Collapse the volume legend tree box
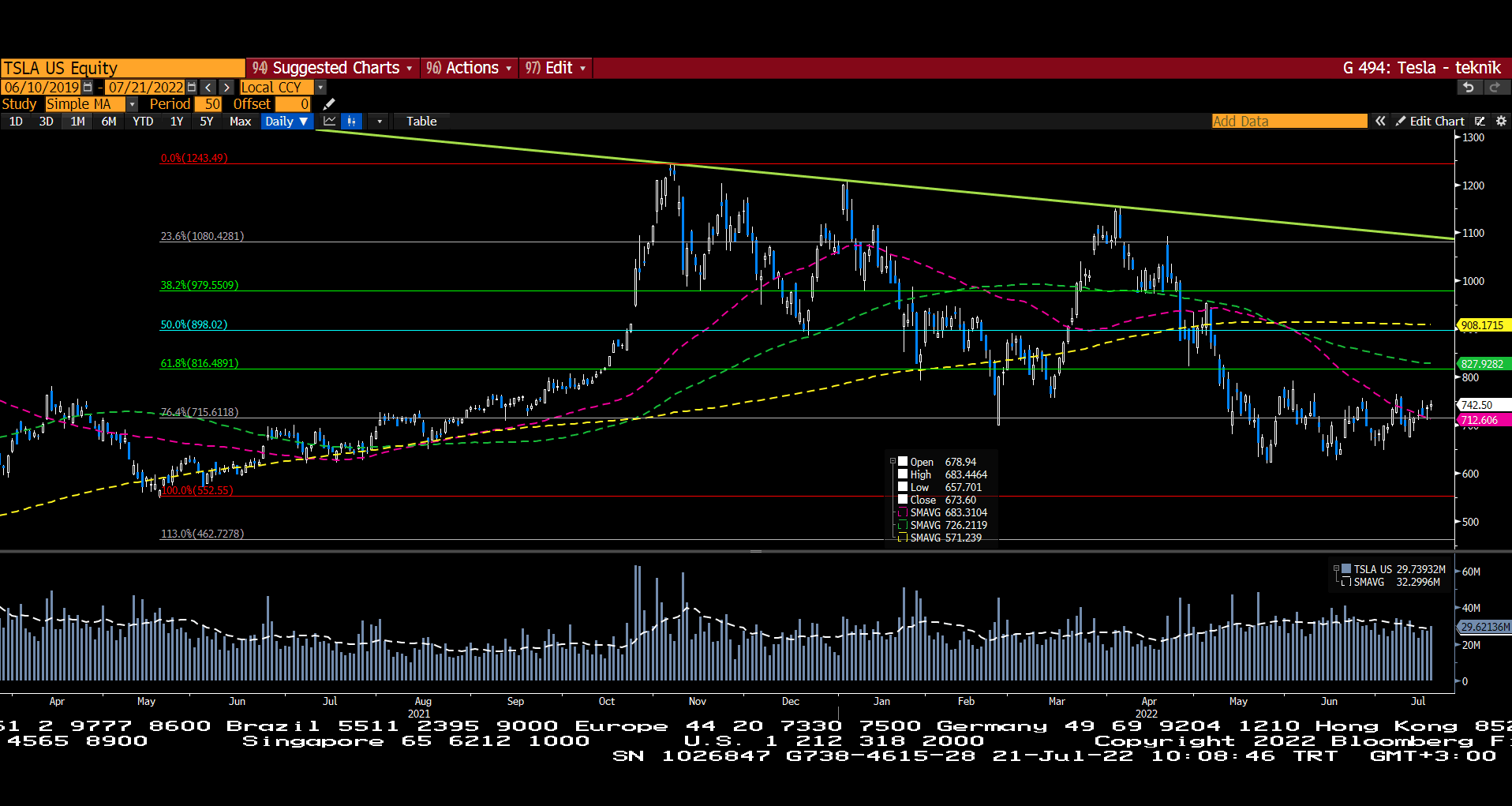 click(x=1336, y=569)
